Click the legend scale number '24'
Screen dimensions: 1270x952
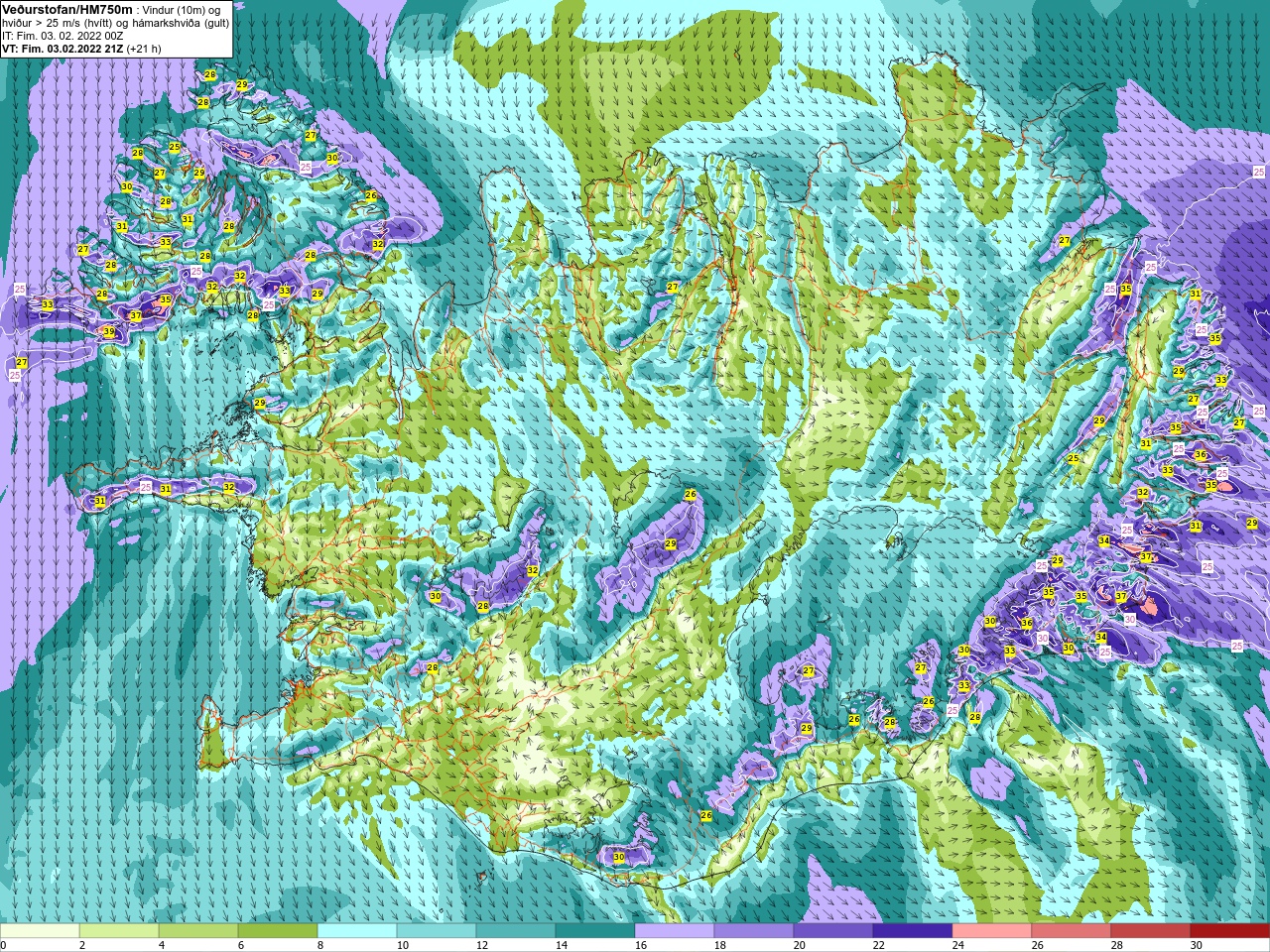click(958, 945)
